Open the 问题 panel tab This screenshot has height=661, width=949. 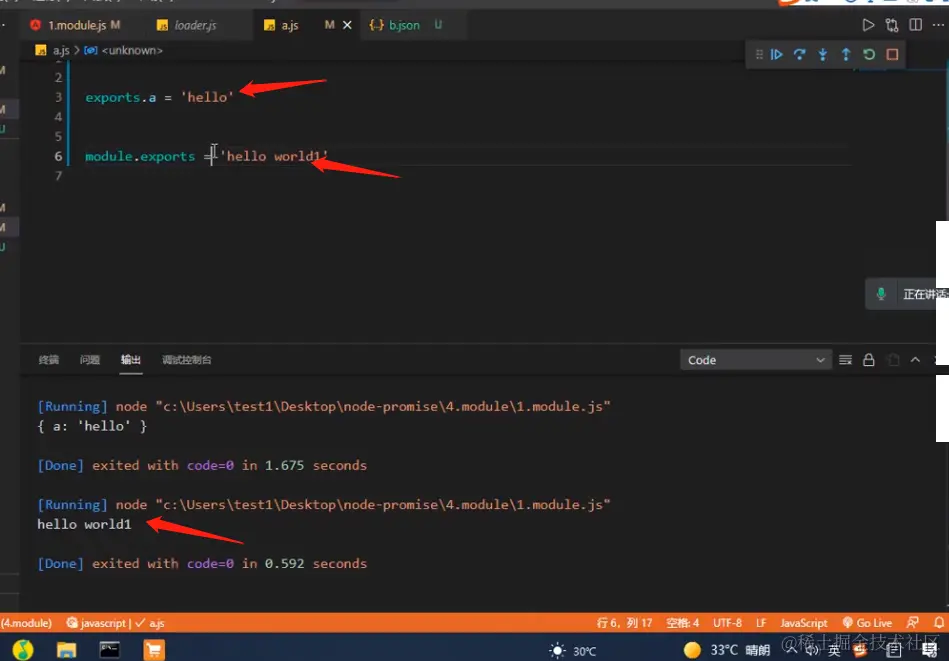[90, 360]
